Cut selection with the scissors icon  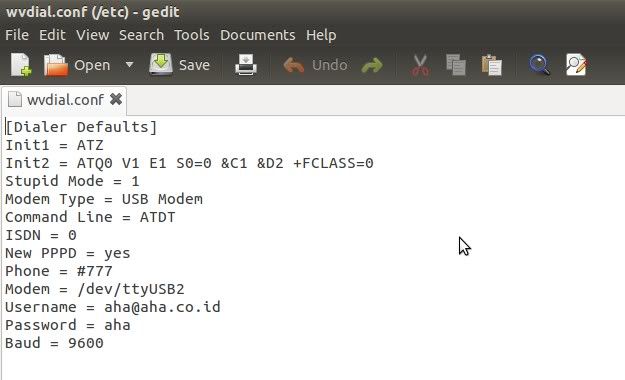420,65
